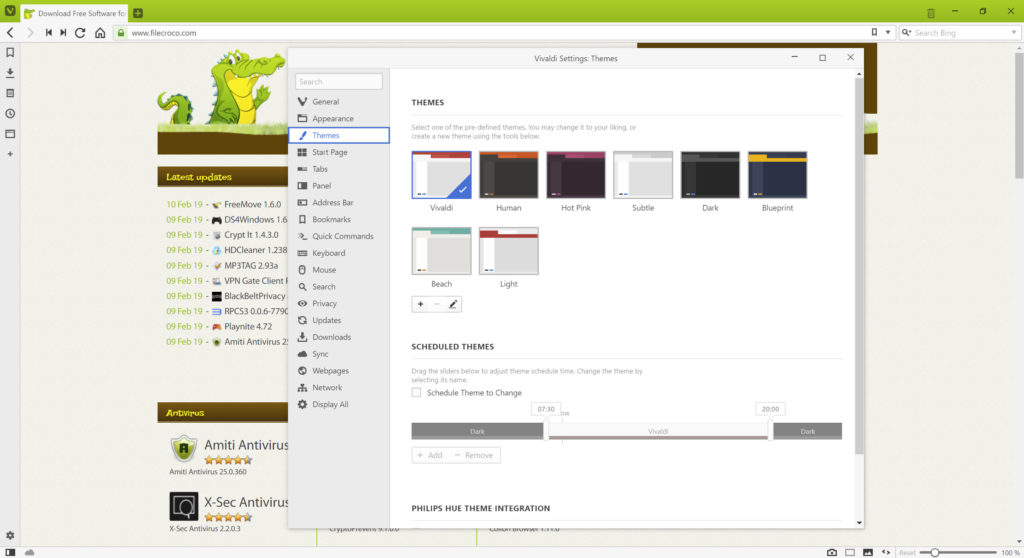Reset the page zoom level

(907, 553)
